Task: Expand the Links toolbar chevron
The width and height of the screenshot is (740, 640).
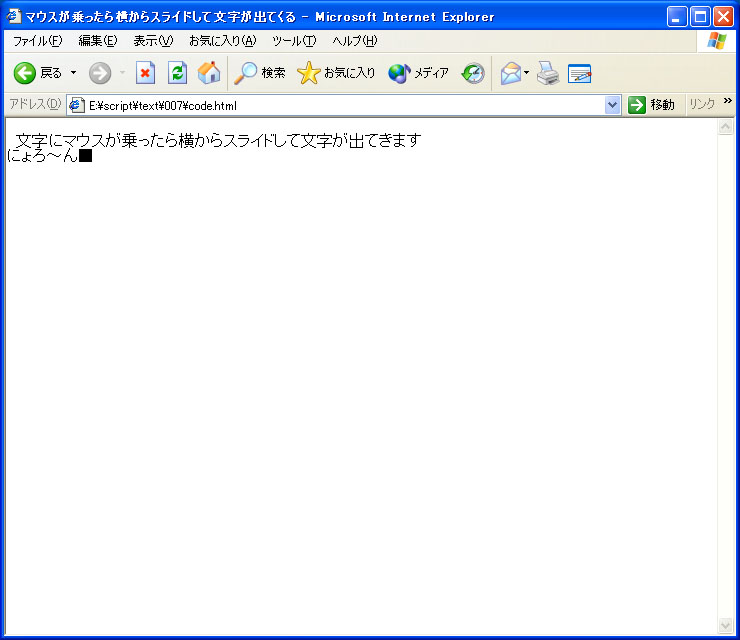Action: [x=727, y=101]
